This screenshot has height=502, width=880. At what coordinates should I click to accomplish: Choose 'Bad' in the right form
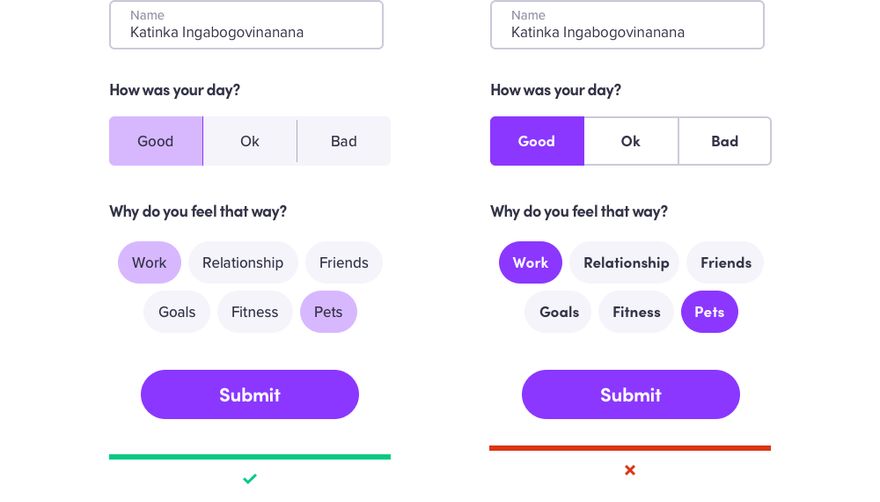[x=725, y=141]
